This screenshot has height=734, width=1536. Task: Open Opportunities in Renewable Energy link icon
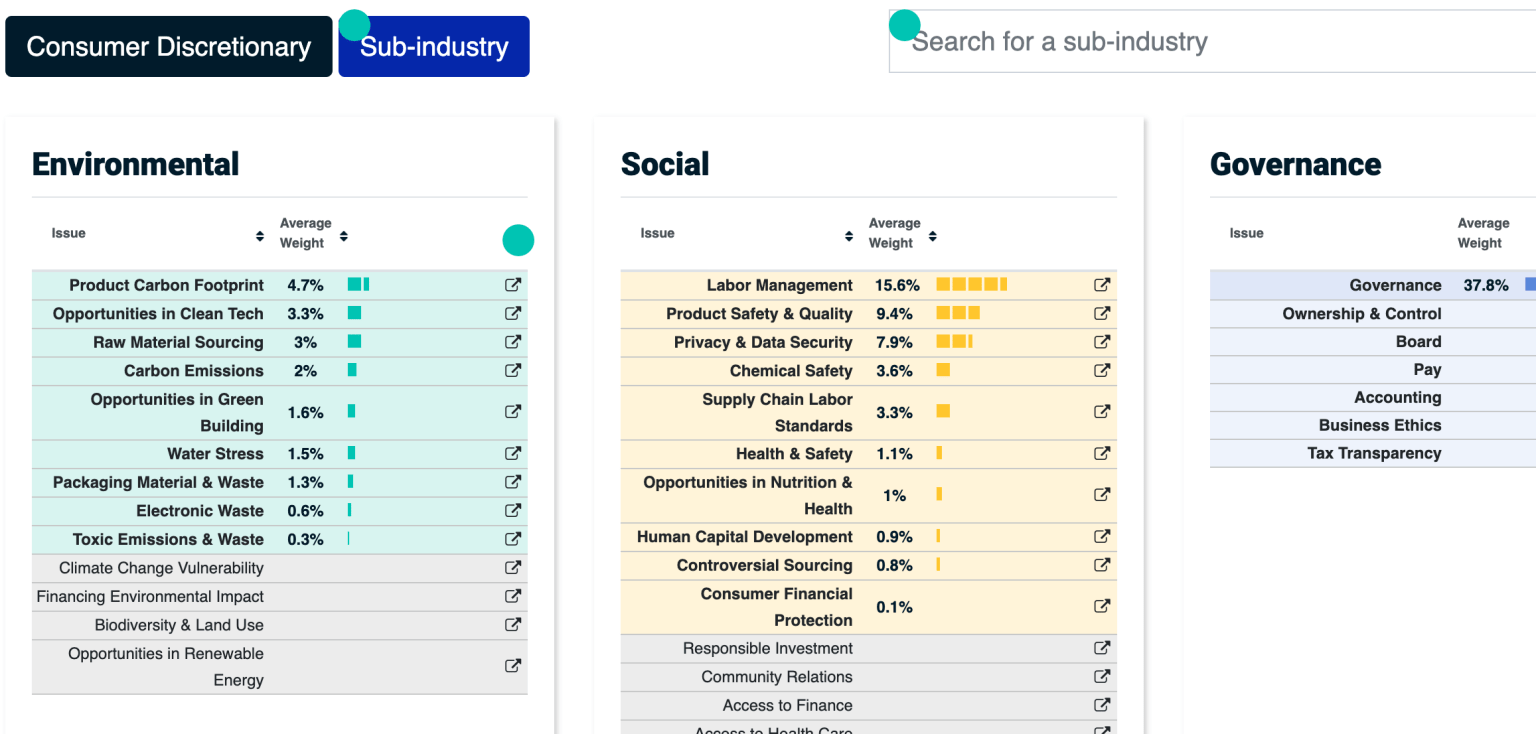(512, 666)
